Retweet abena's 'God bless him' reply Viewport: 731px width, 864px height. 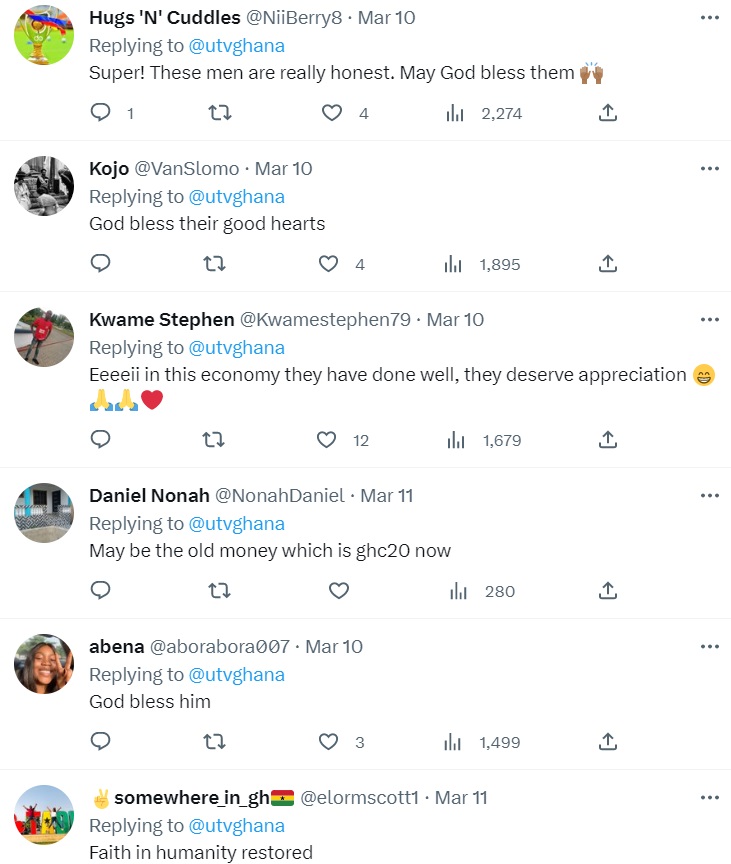(214, 742)
